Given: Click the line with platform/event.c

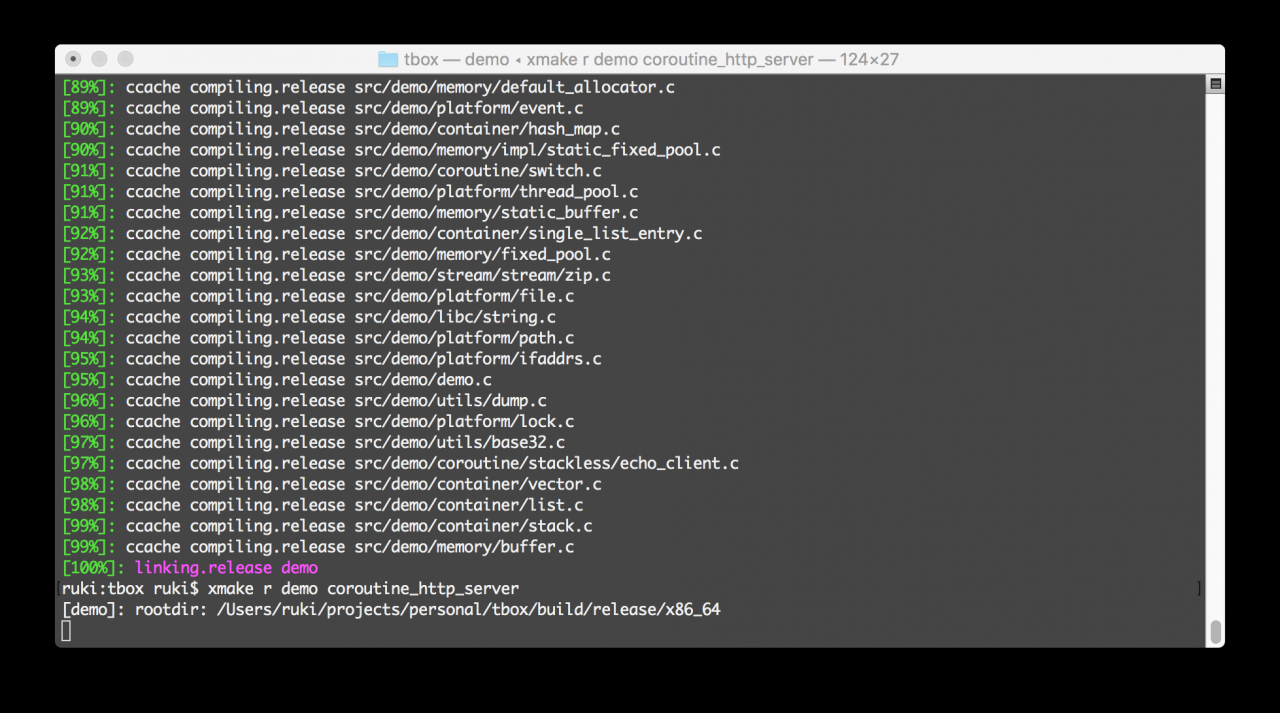Looking at the screenshot, I should [322, 108].
